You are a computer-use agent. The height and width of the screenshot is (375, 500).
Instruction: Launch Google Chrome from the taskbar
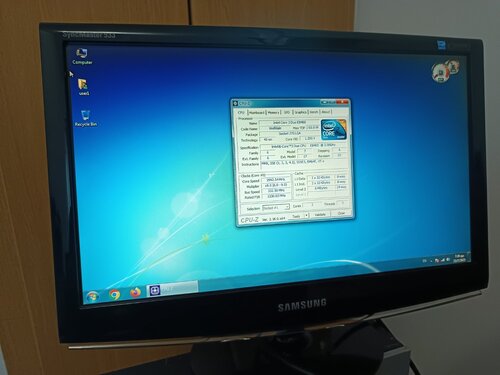click(115, 295)
